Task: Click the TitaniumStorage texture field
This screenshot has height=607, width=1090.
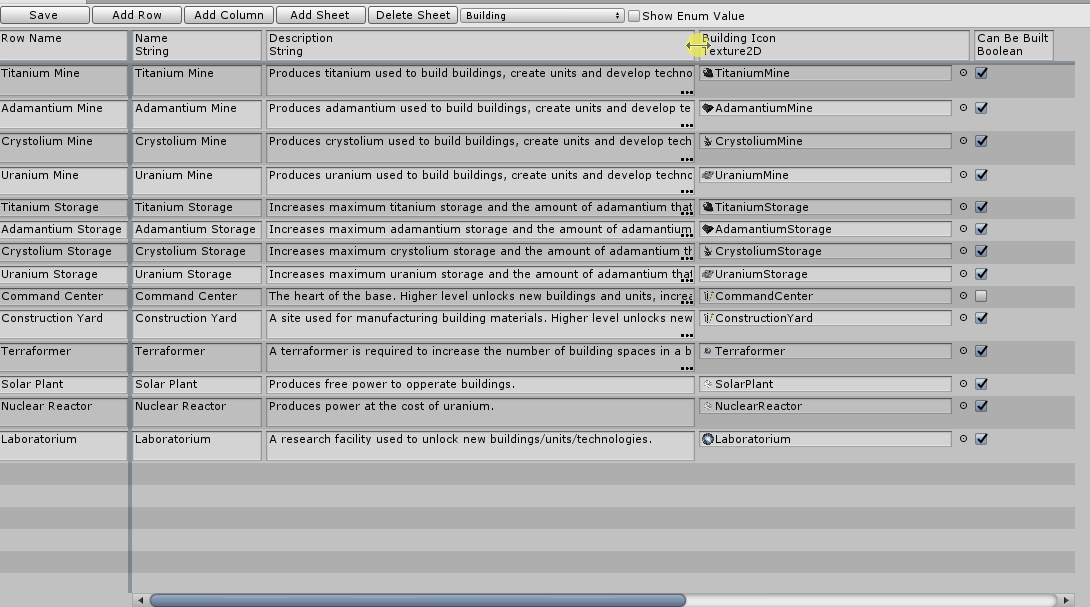Action: [x=825, y=207]
